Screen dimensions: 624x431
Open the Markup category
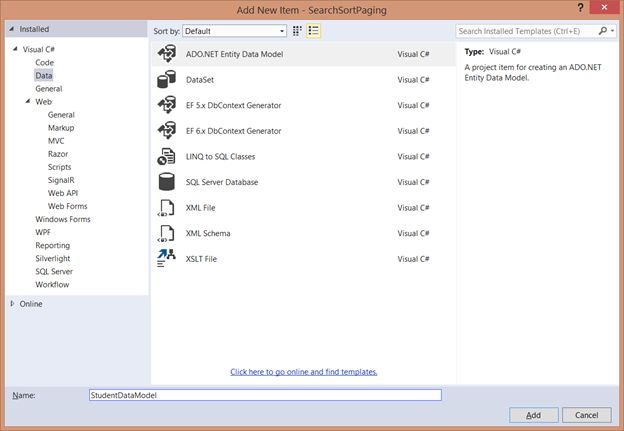[61, 128]
